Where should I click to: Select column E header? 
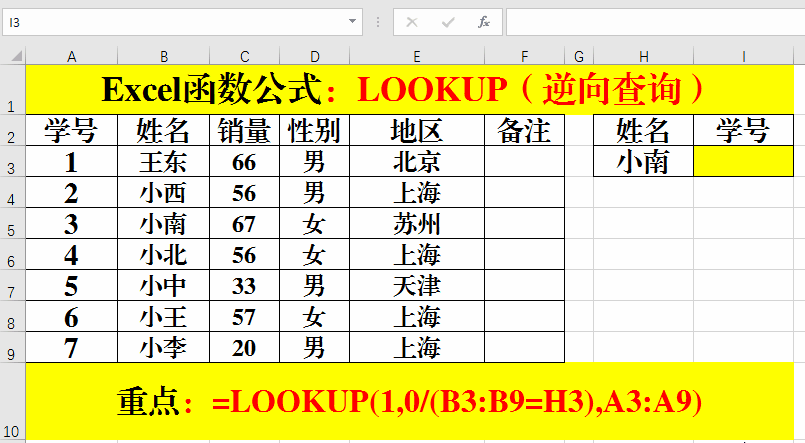(417, 56)
